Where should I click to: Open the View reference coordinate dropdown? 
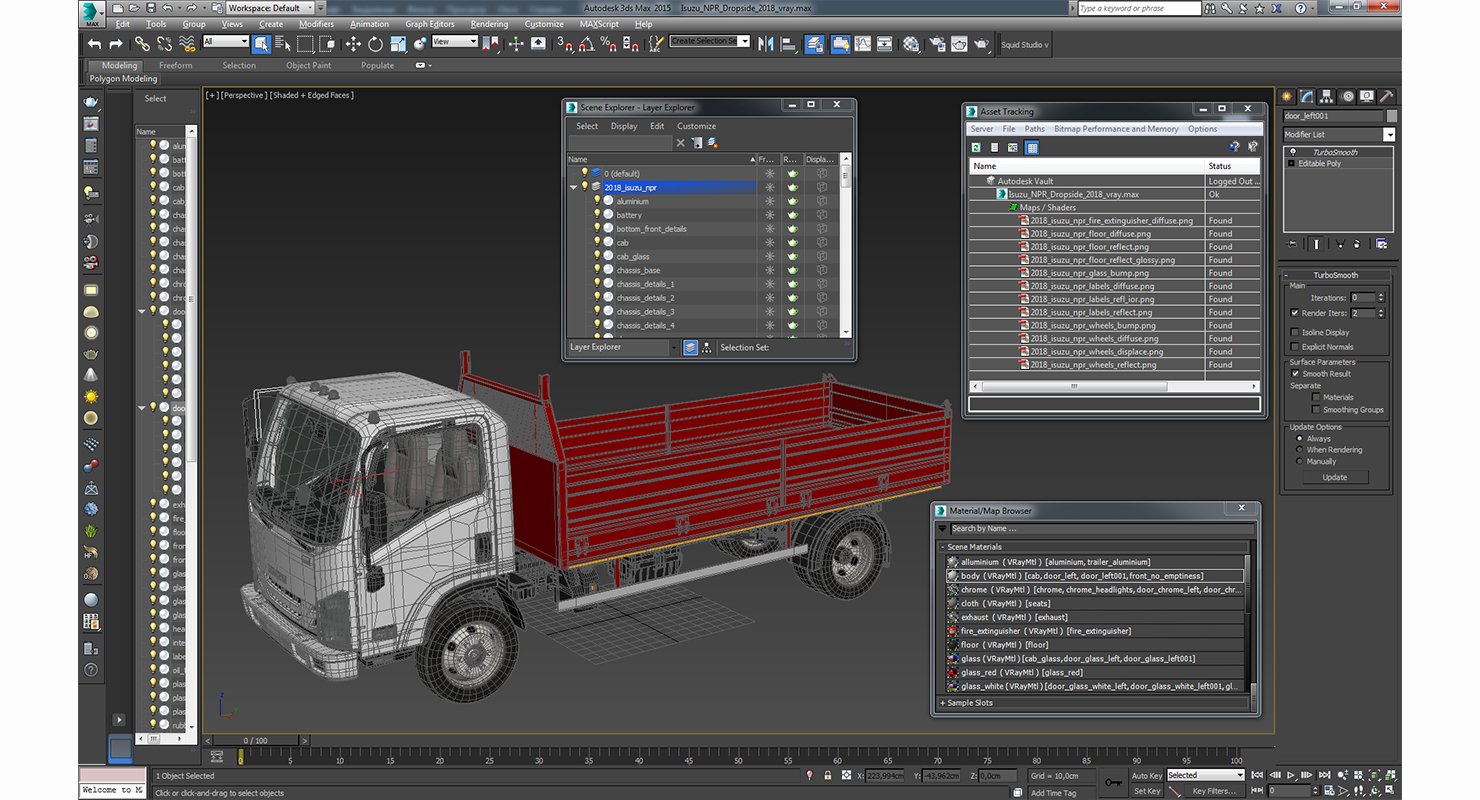point(455,41)
